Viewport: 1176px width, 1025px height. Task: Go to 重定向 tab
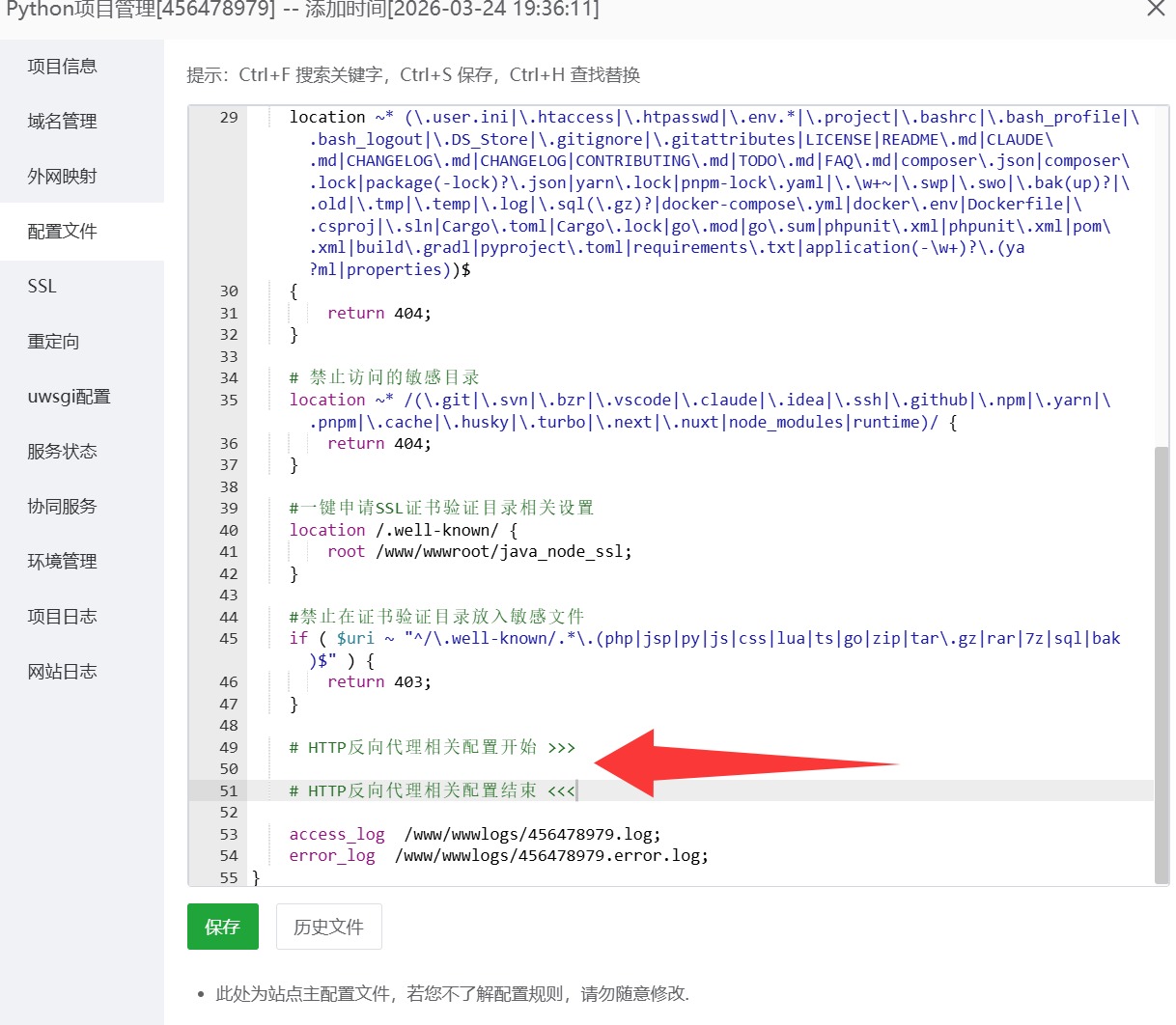coord(54,342)
